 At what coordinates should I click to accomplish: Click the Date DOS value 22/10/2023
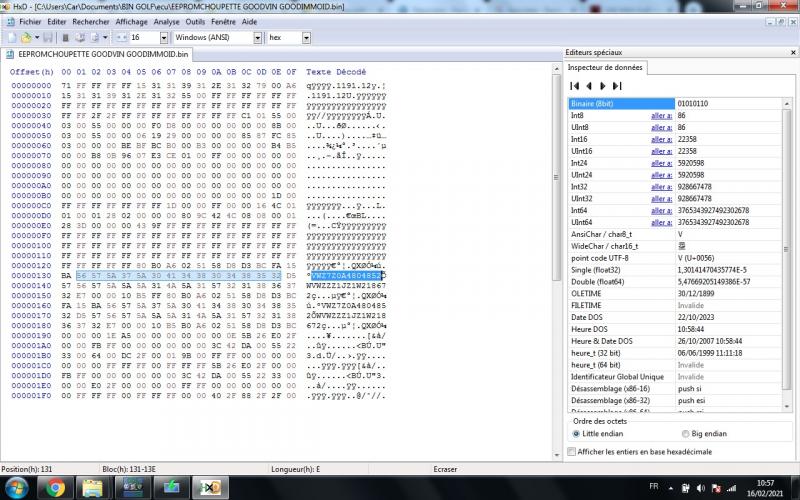point(696,317)
